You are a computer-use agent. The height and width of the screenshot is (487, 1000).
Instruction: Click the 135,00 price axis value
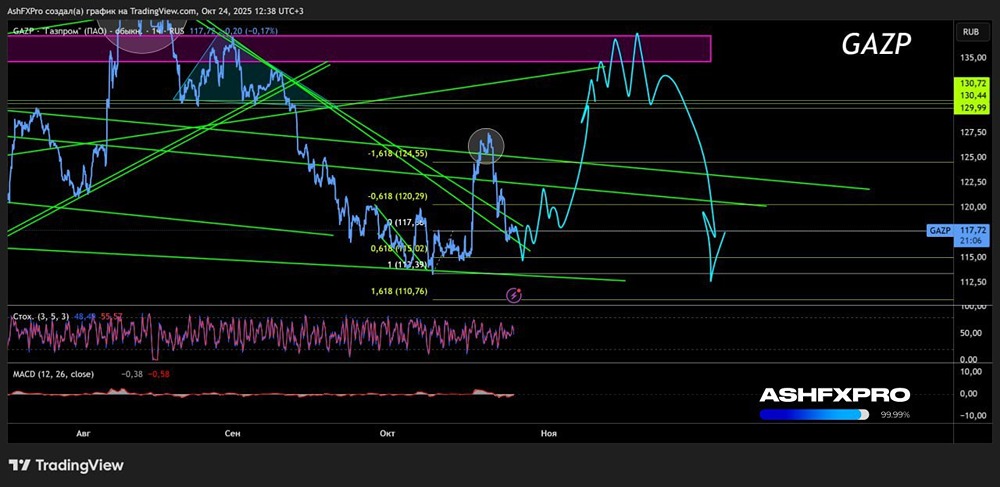pos(971,57)
